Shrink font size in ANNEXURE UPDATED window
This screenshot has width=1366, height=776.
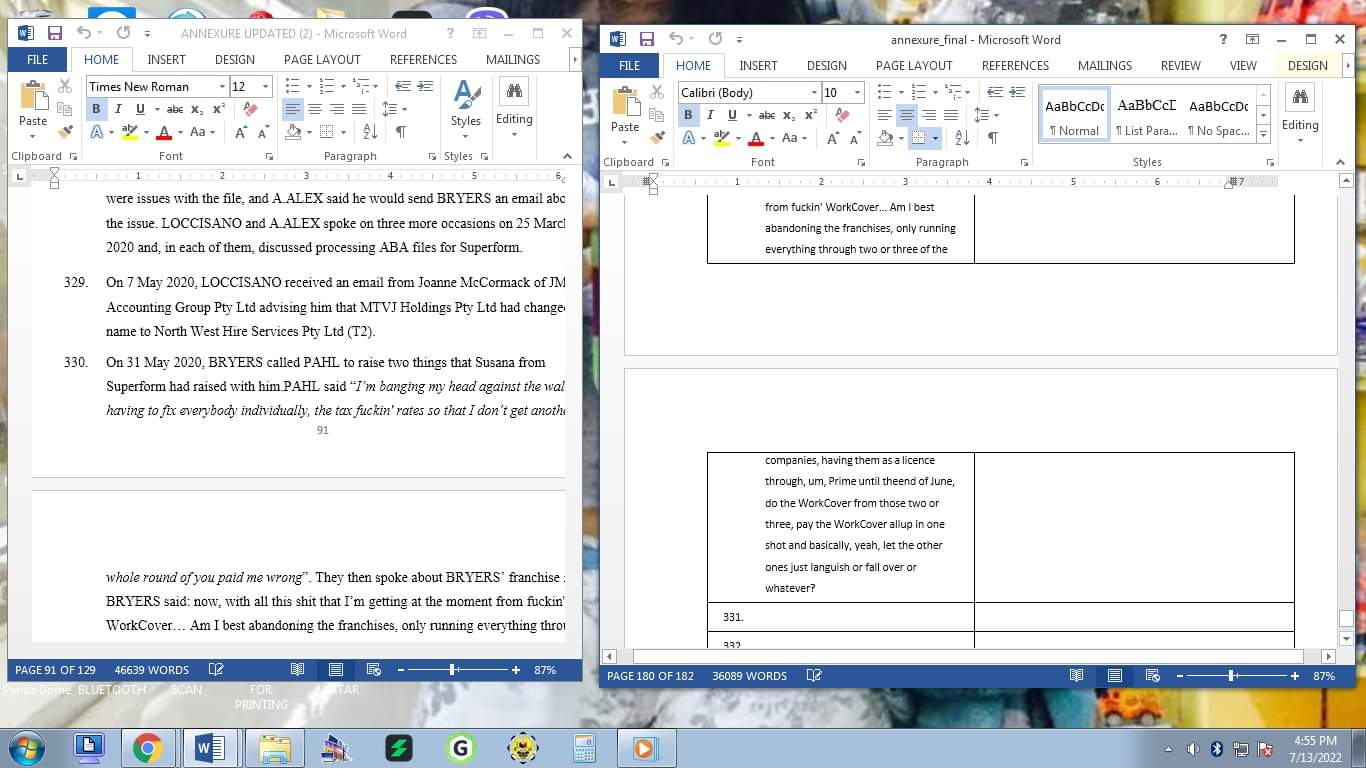[x=263, y=132]
